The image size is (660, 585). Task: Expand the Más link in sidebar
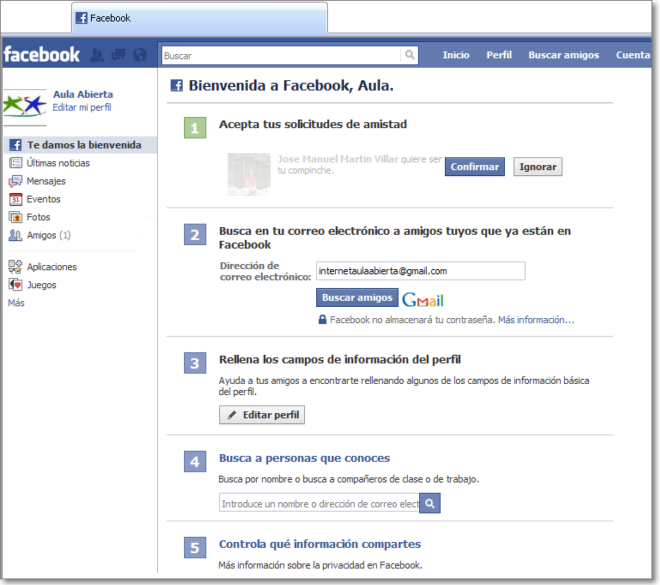(x=16, y=303)
